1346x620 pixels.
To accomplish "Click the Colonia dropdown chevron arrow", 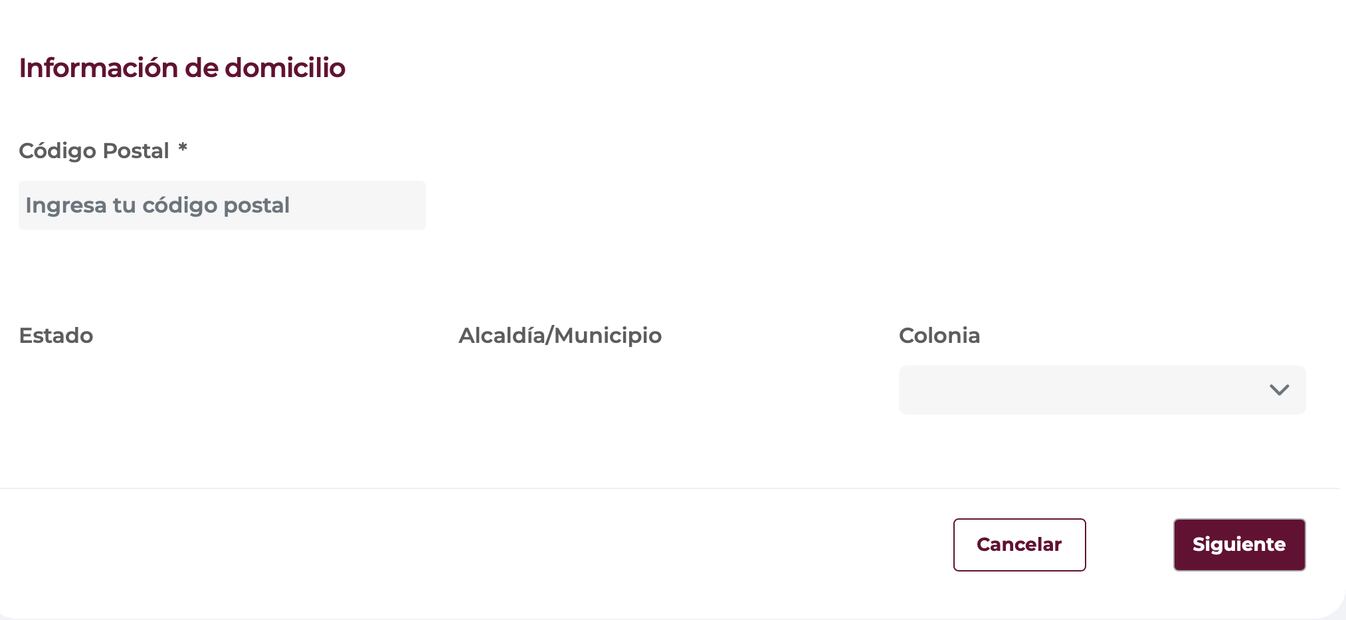I will coord(1278,390).
